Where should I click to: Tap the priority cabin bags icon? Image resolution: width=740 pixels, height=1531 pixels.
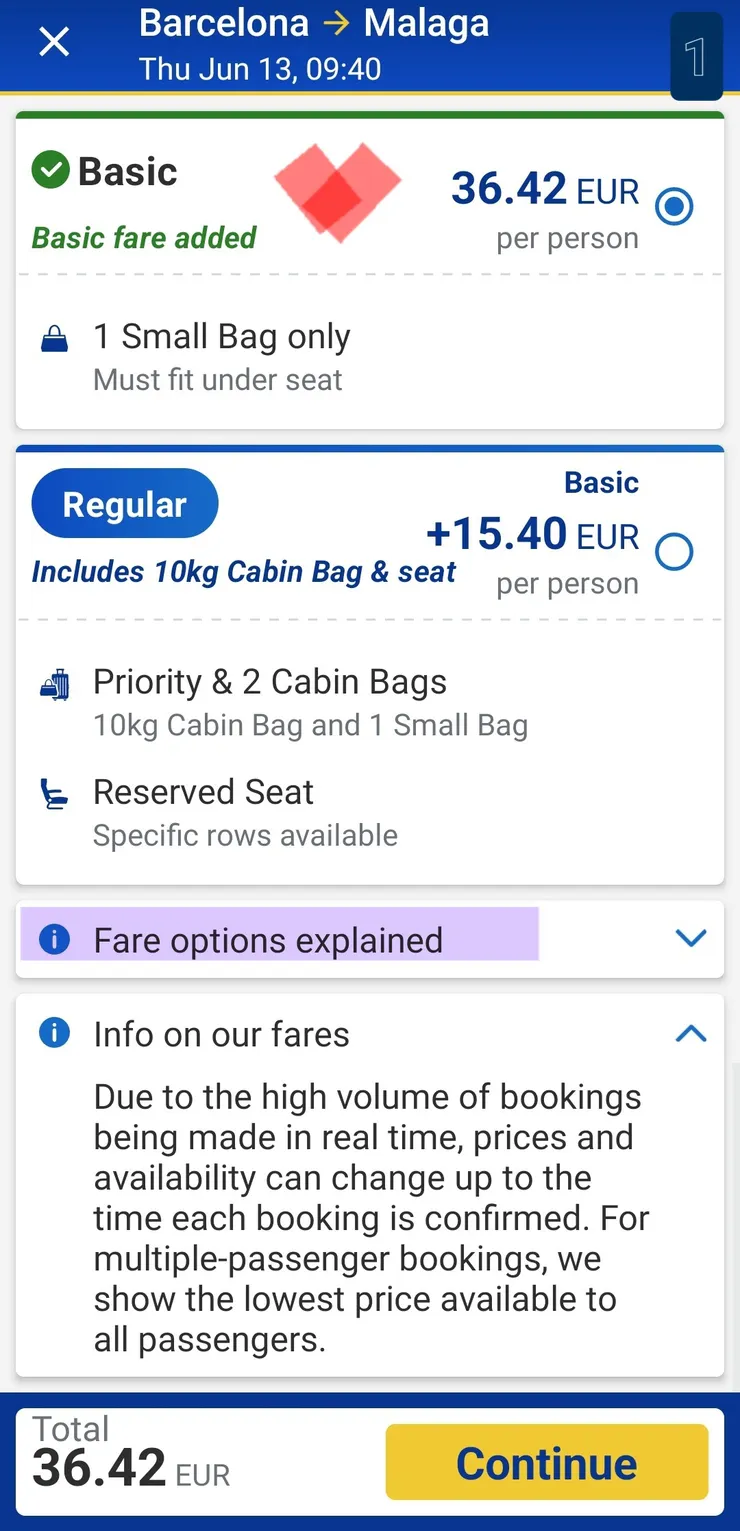55,685
